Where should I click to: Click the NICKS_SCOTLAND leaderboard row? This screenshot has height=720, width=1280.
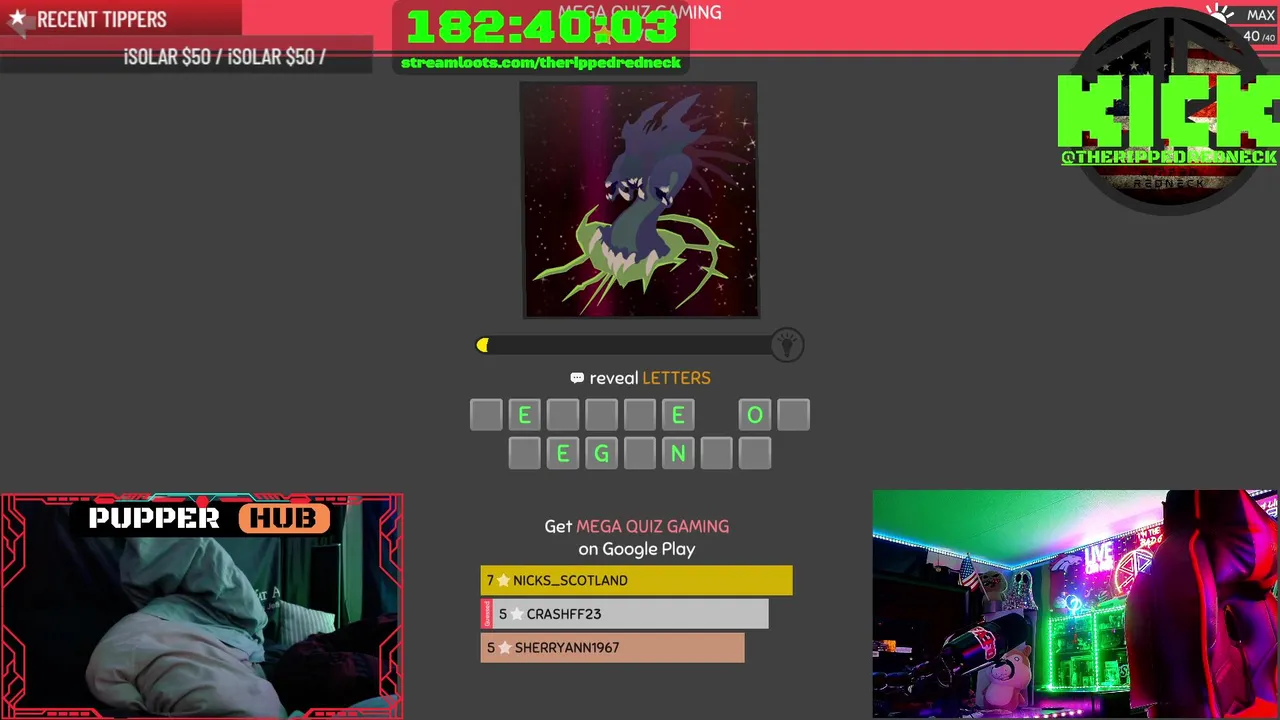click(x=636, y=580)
